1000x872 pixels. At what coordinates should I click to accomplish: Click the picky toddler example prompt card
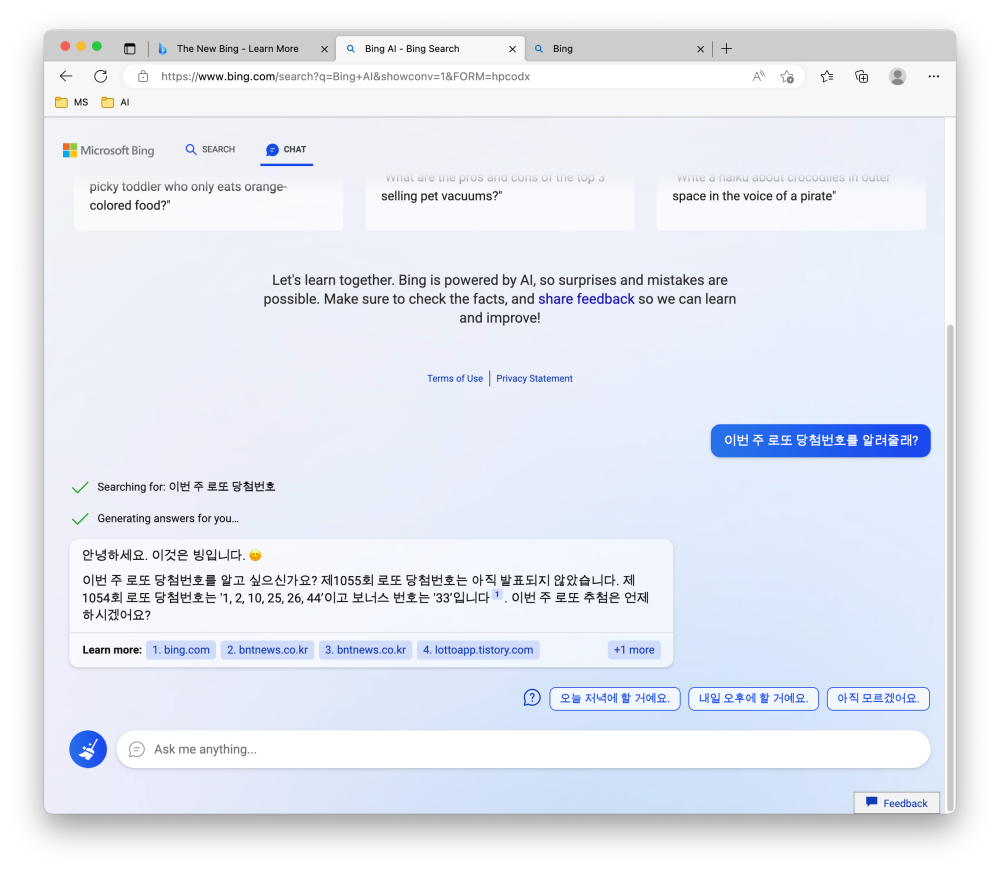point(209,201)
